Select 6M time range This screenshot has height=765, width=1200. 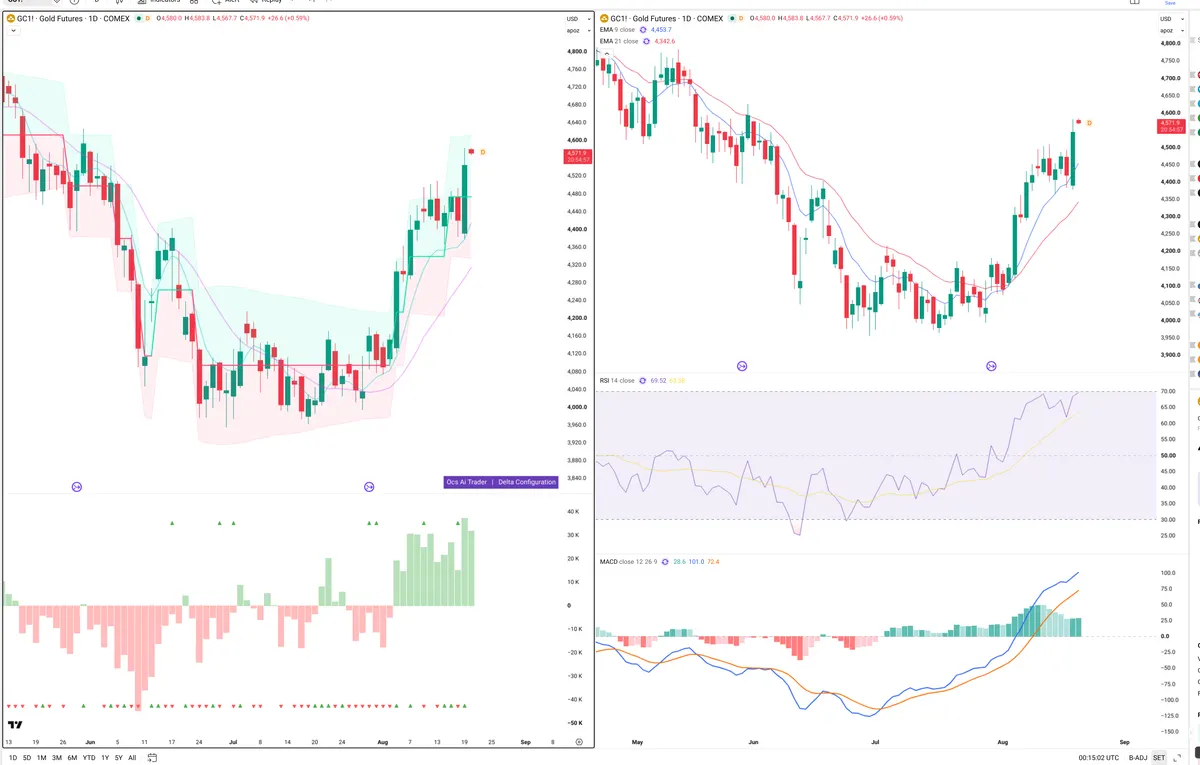[72, 758]
